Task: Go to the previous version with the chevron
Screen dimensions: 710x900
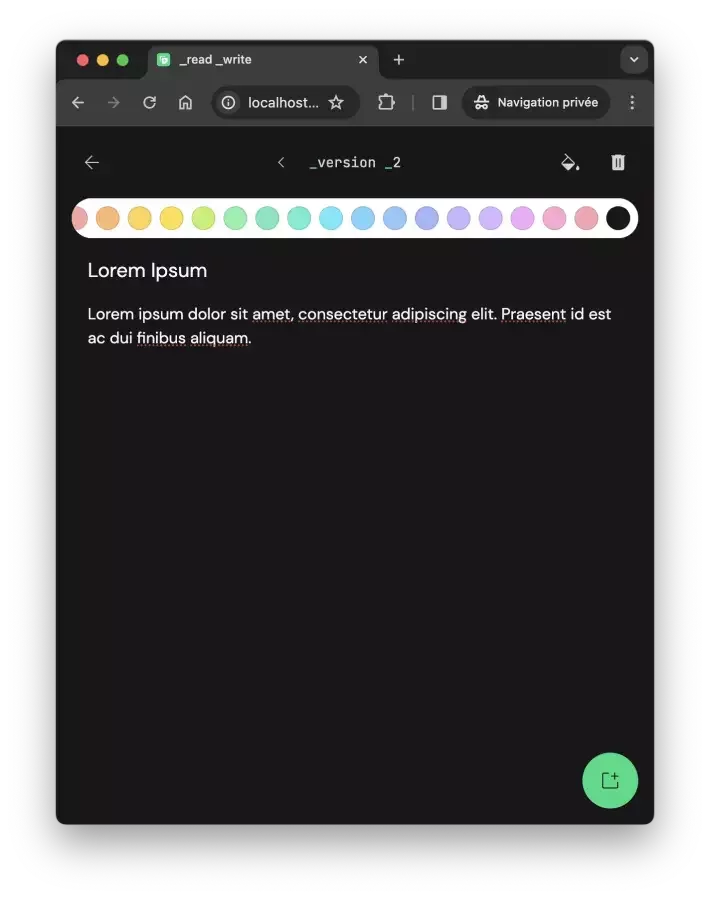Action: (x=281, y=162)
